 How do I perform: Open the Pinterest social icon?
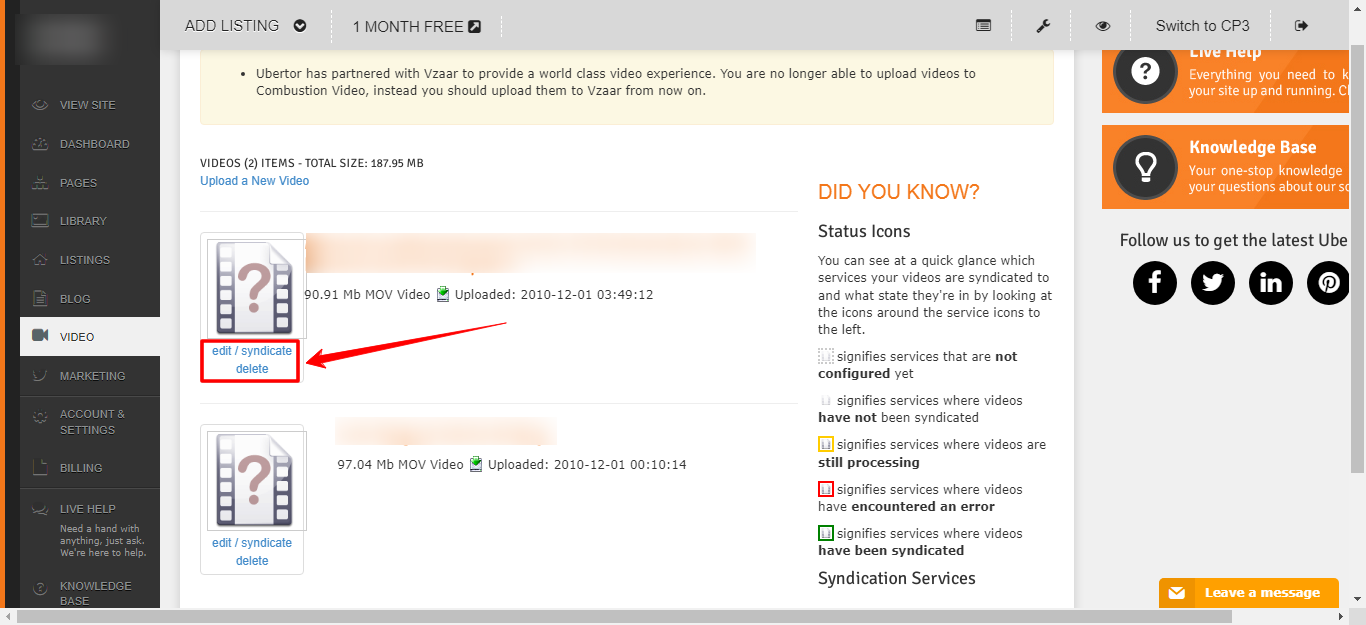click(x=1329, y=283)
